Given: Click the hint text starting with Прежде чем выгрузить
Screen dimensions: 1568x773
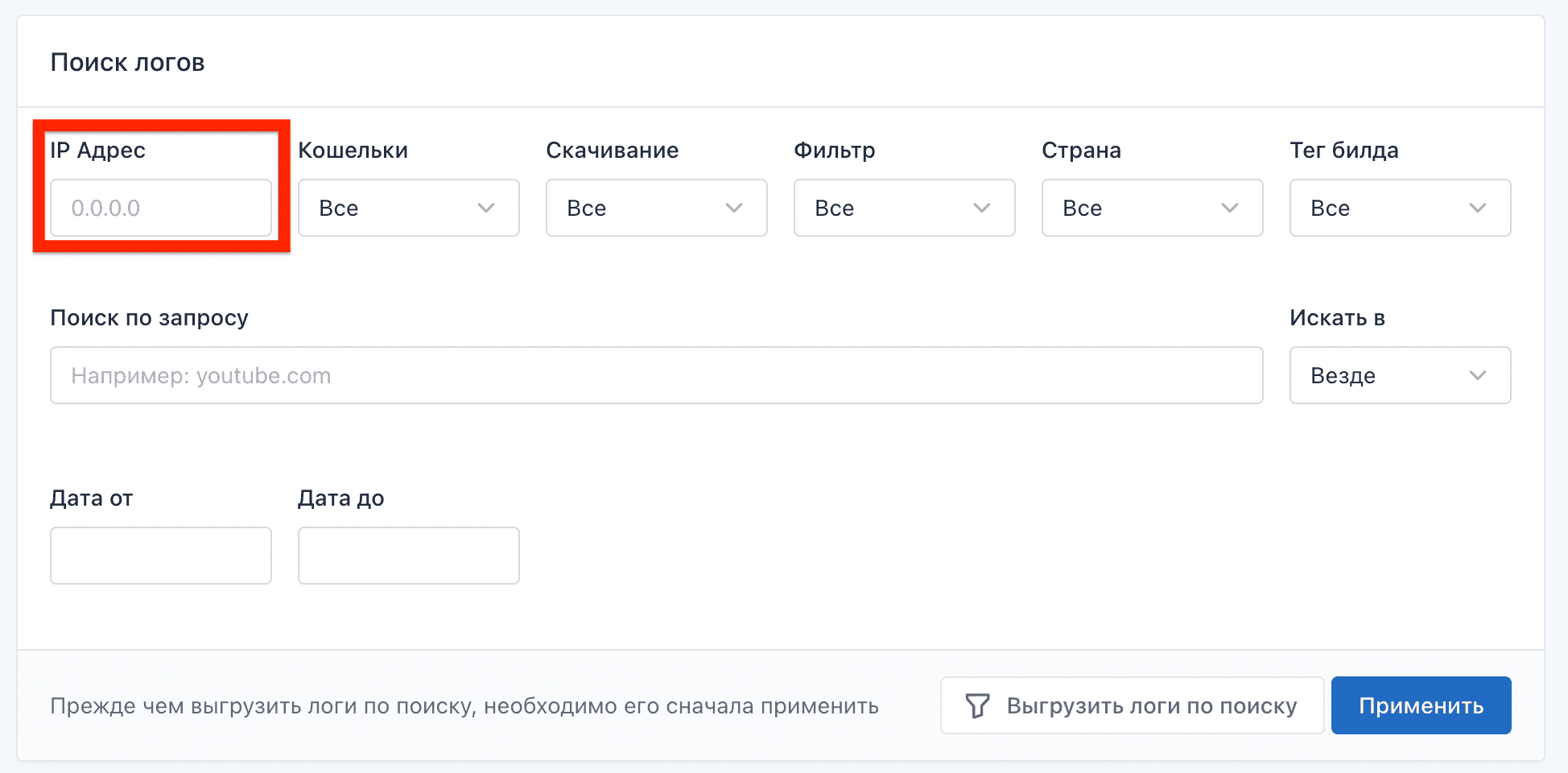Looking at the screenshot, I should click(x=464, y=706).
